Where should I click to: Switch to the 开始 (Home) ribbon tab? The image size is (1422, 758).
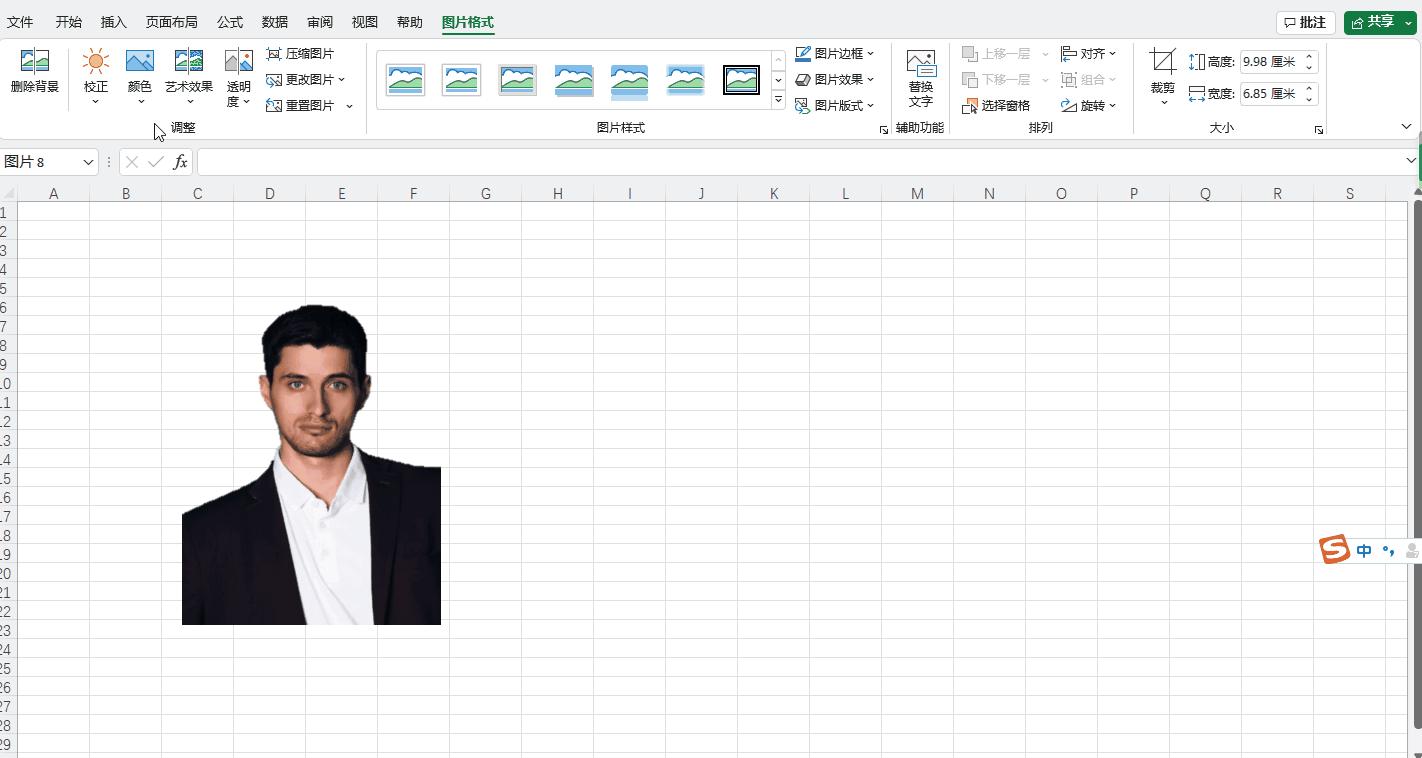[x=68, y=21]
